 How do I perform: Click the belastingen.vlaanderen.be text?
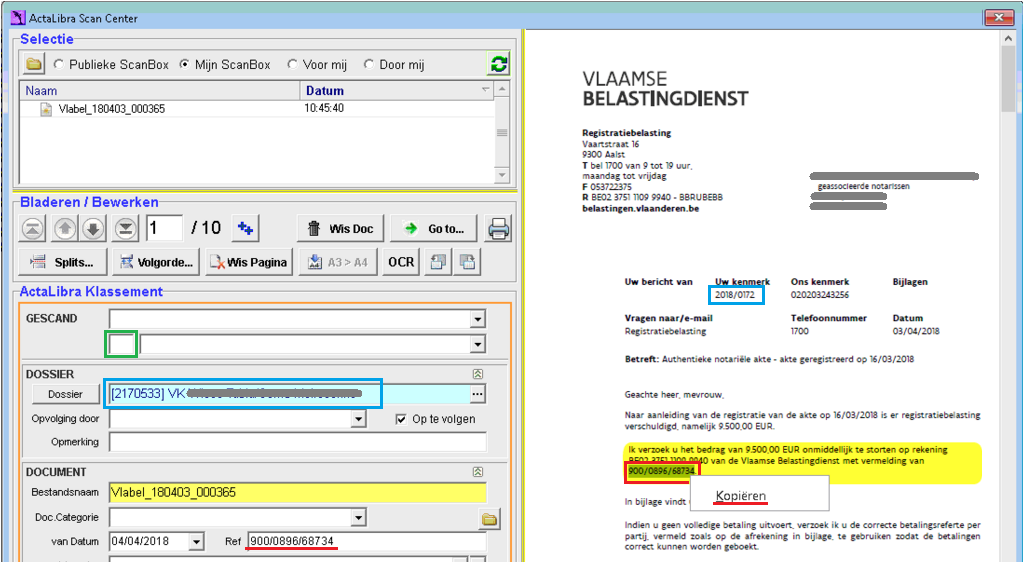pos(641,209)
